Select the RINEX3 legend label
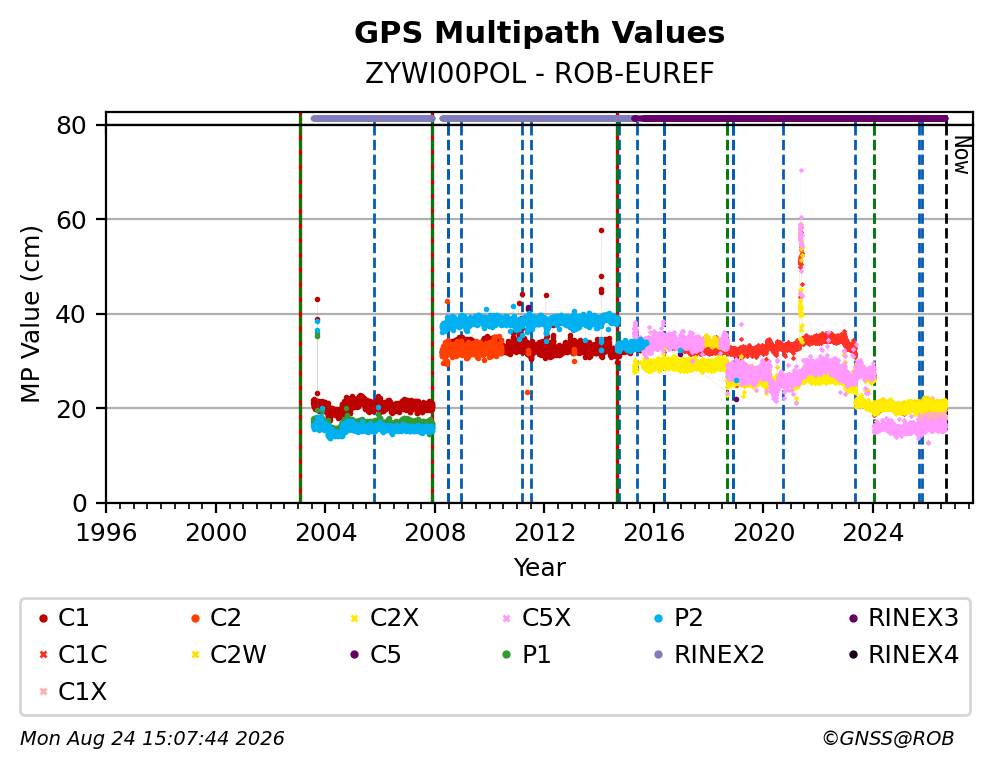Image resolution: width=992 pixels, height=769 pixels. pyautogui.click(x=914, y=618)
